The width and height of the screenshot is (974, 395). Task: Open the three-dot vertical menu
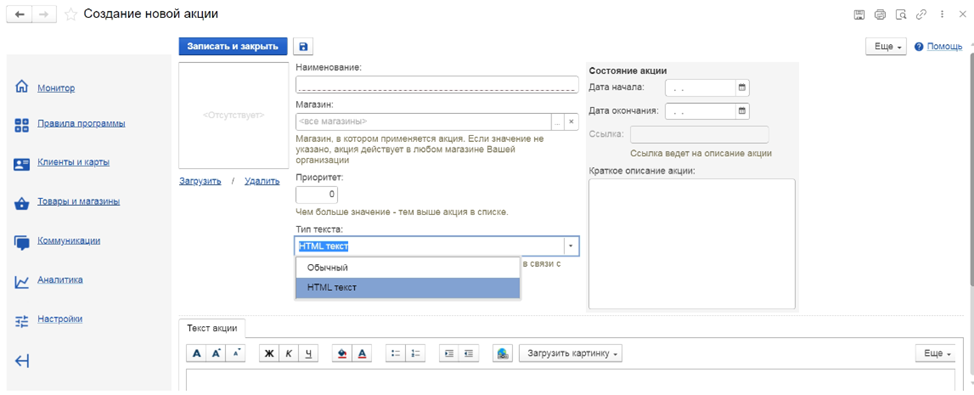pos(942,14)
